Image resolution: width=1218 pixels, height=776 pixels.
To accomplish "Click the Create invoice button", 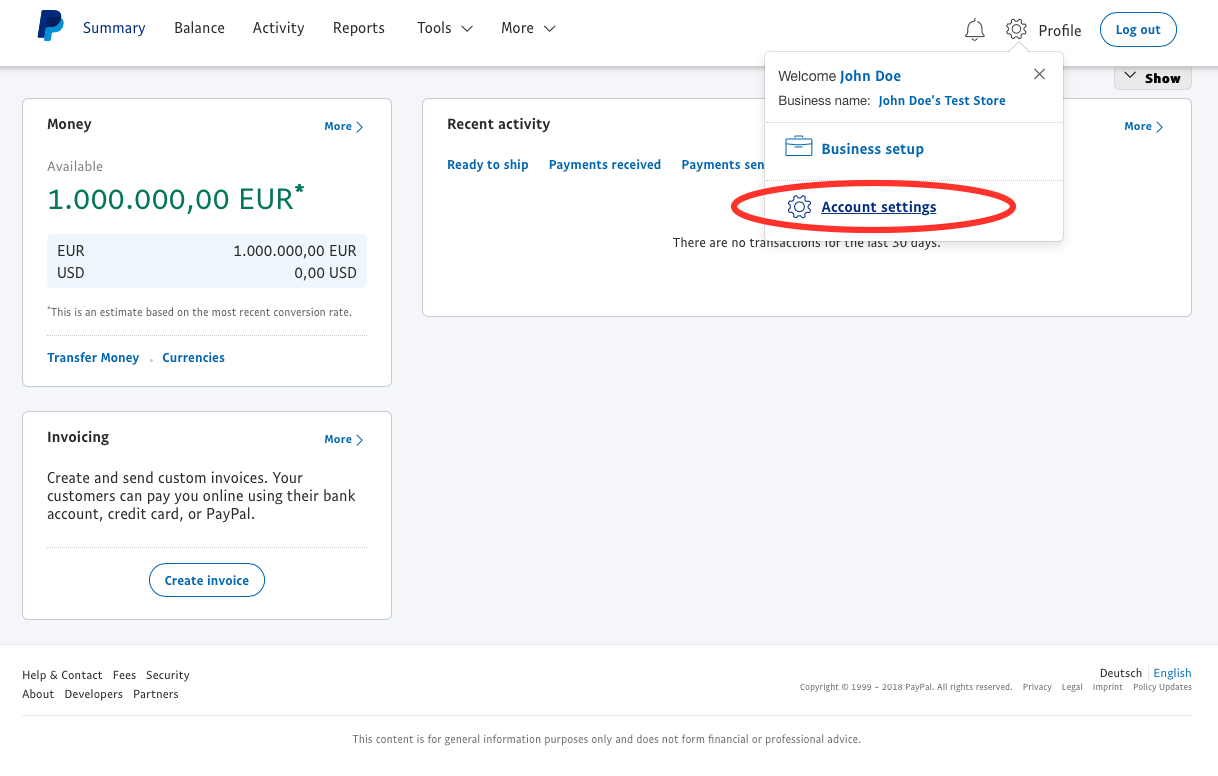I will [x=207, y=580].
